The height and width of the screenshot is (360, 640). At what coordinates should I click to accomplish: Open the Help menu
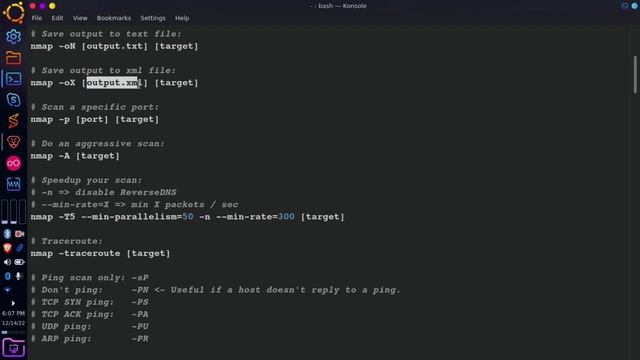182,18
